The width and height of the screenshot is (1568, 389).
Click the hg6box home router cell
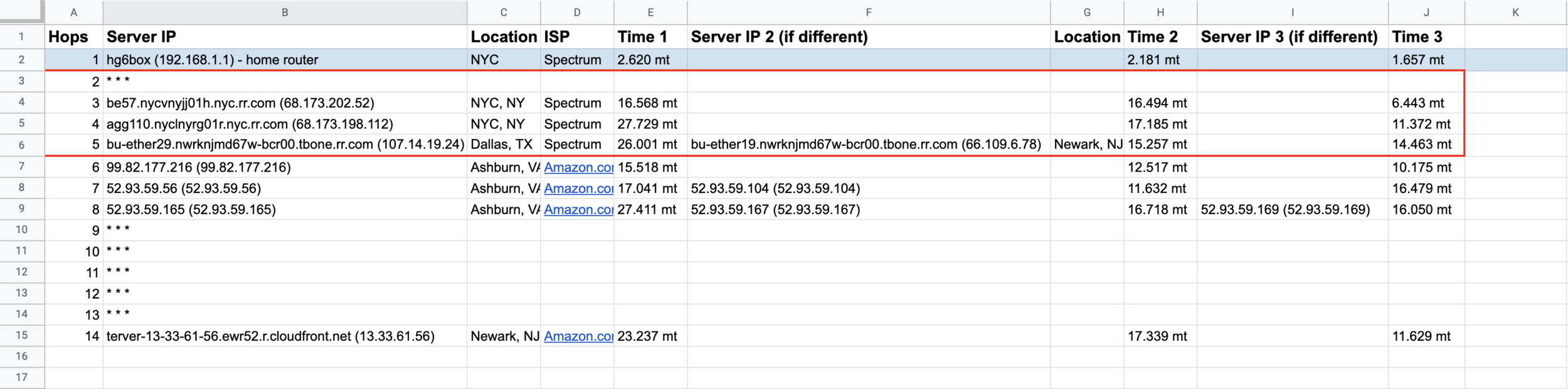coord(285,60)
